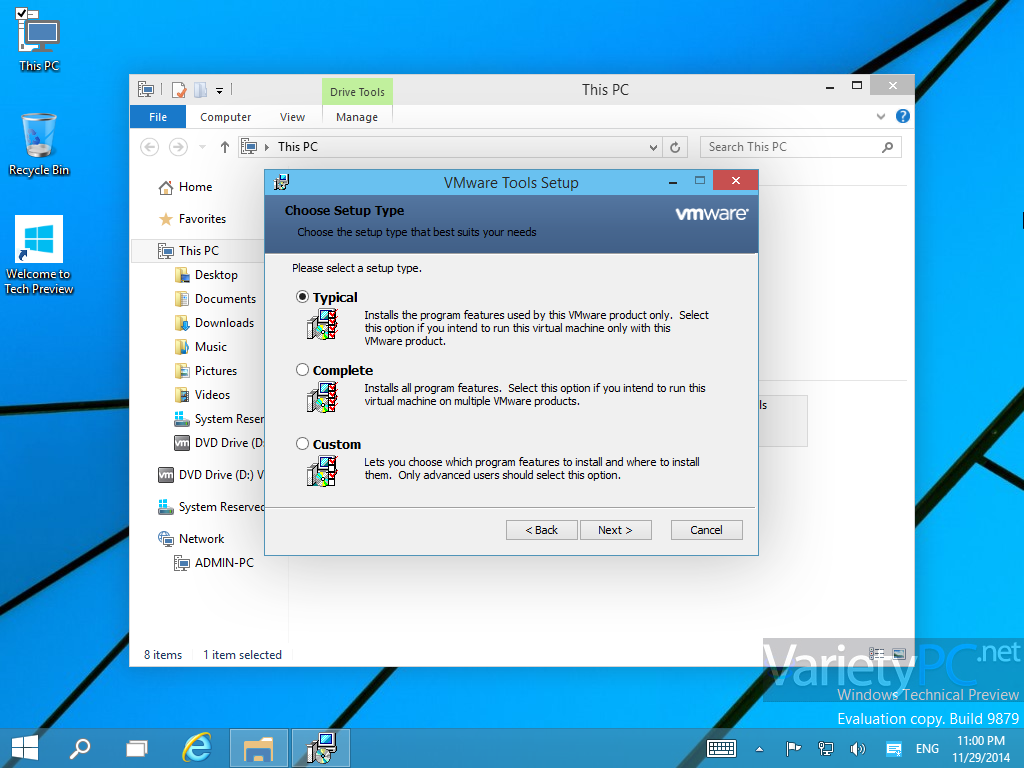Click Next to continue VMware Tools setup
The width and height of the screenshot is (1024, 768).
pos(616,529)
